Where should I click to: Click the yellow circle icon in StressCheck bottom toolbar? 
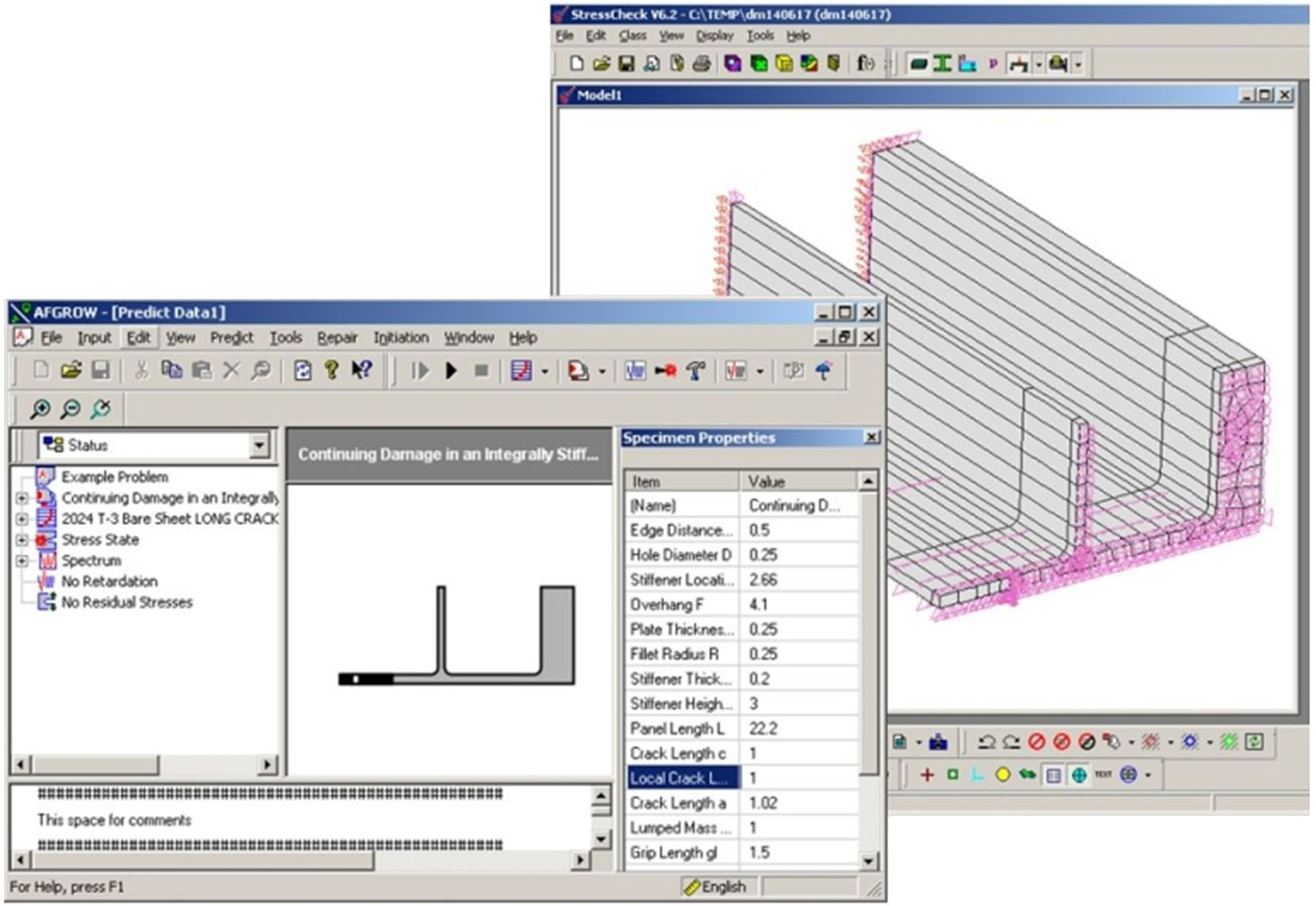pos(1002,775)
